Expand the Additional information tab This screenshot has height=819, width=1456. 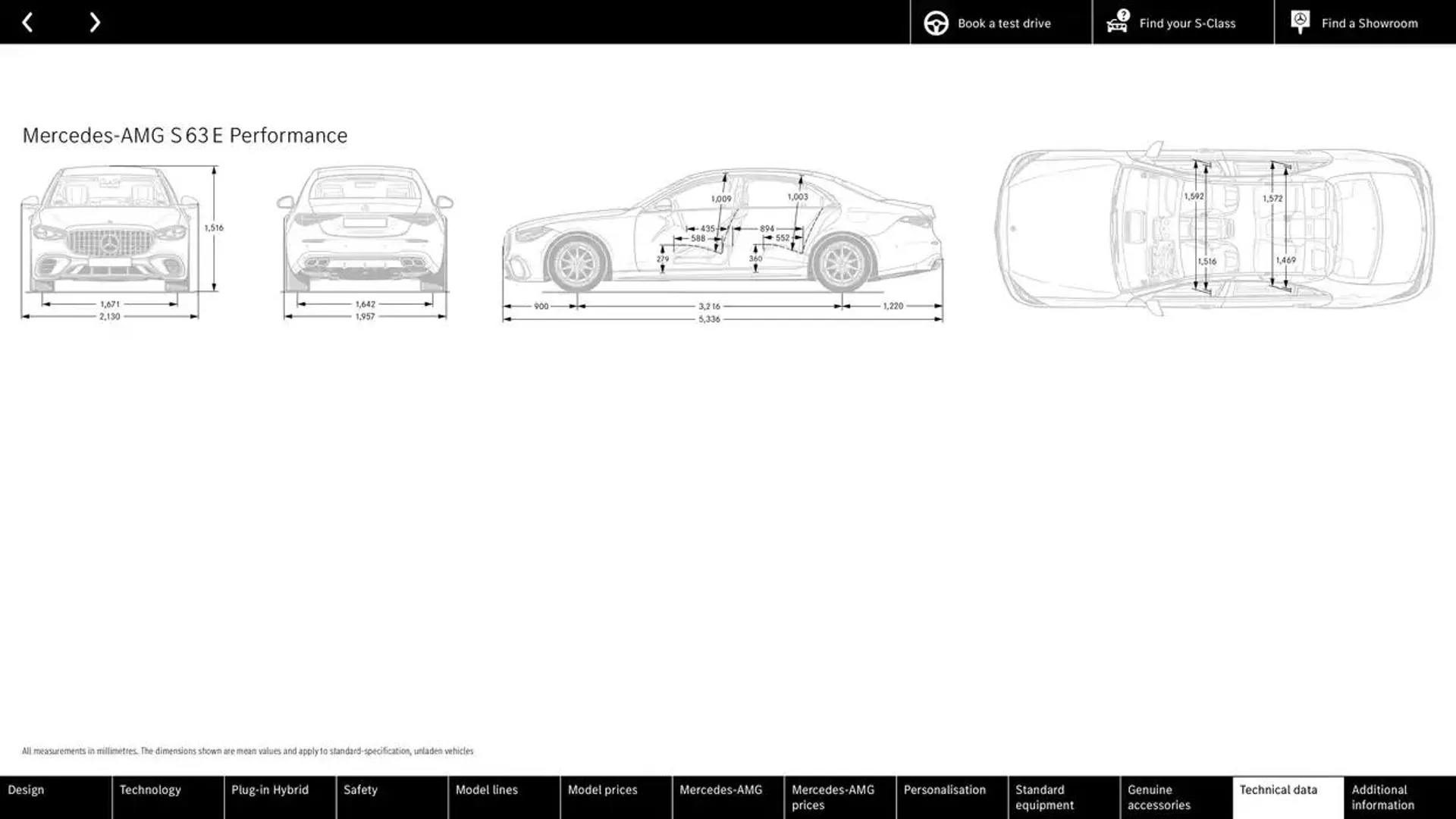(x=1401, y=797)
